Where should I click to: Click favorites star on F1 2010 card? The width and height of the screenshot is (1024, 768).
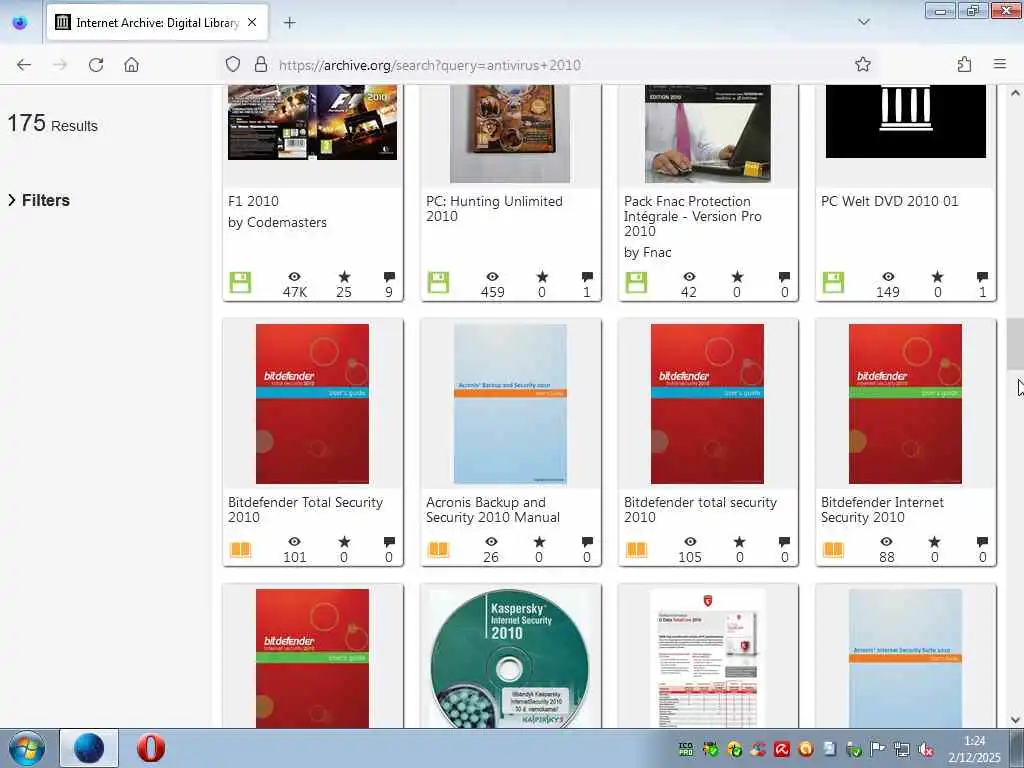[344, 277]
